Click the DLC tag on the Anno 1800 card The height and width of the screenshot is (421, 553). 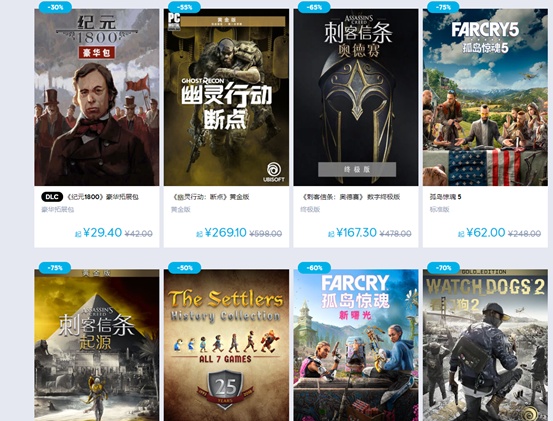(52, 197)
